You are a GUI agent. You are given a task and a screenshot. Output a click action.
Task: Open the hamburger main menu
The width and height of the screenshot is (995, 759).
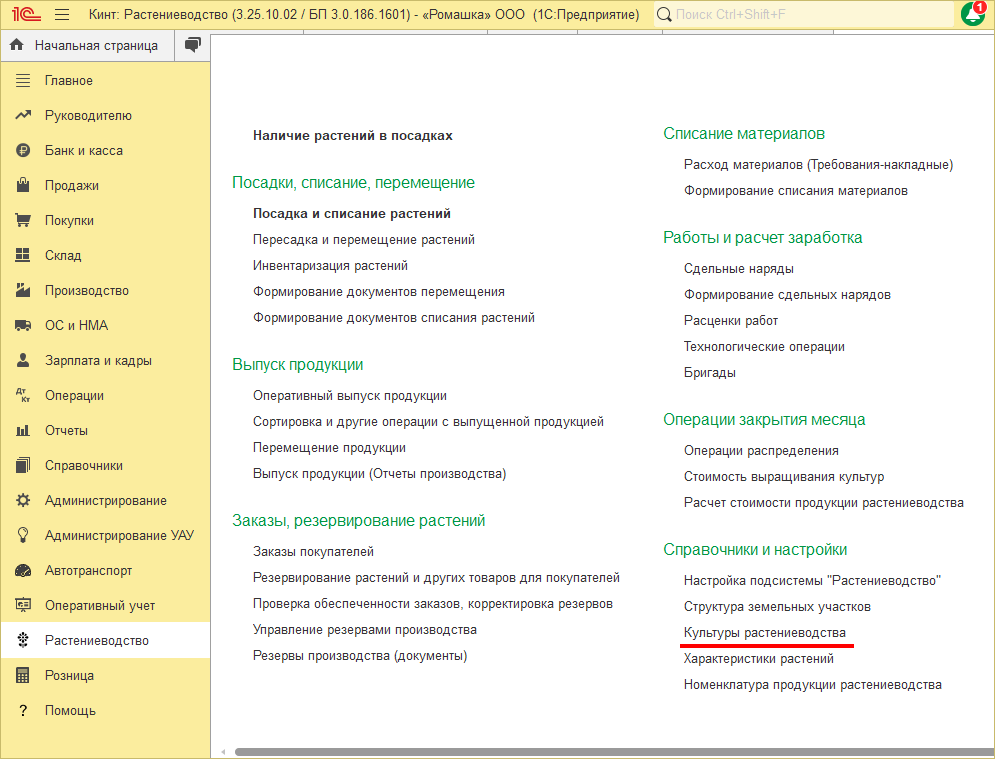[62, 15]
